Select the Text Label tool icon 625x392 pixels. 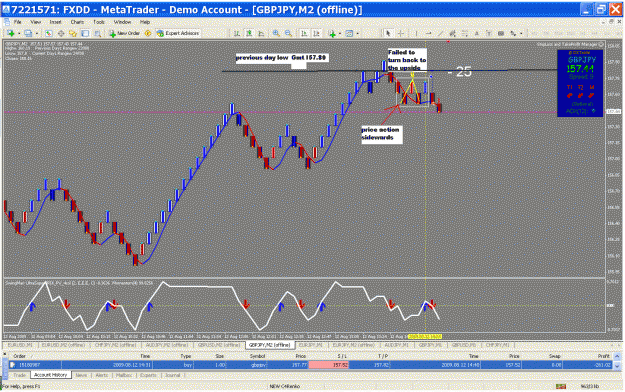[489, 33]
